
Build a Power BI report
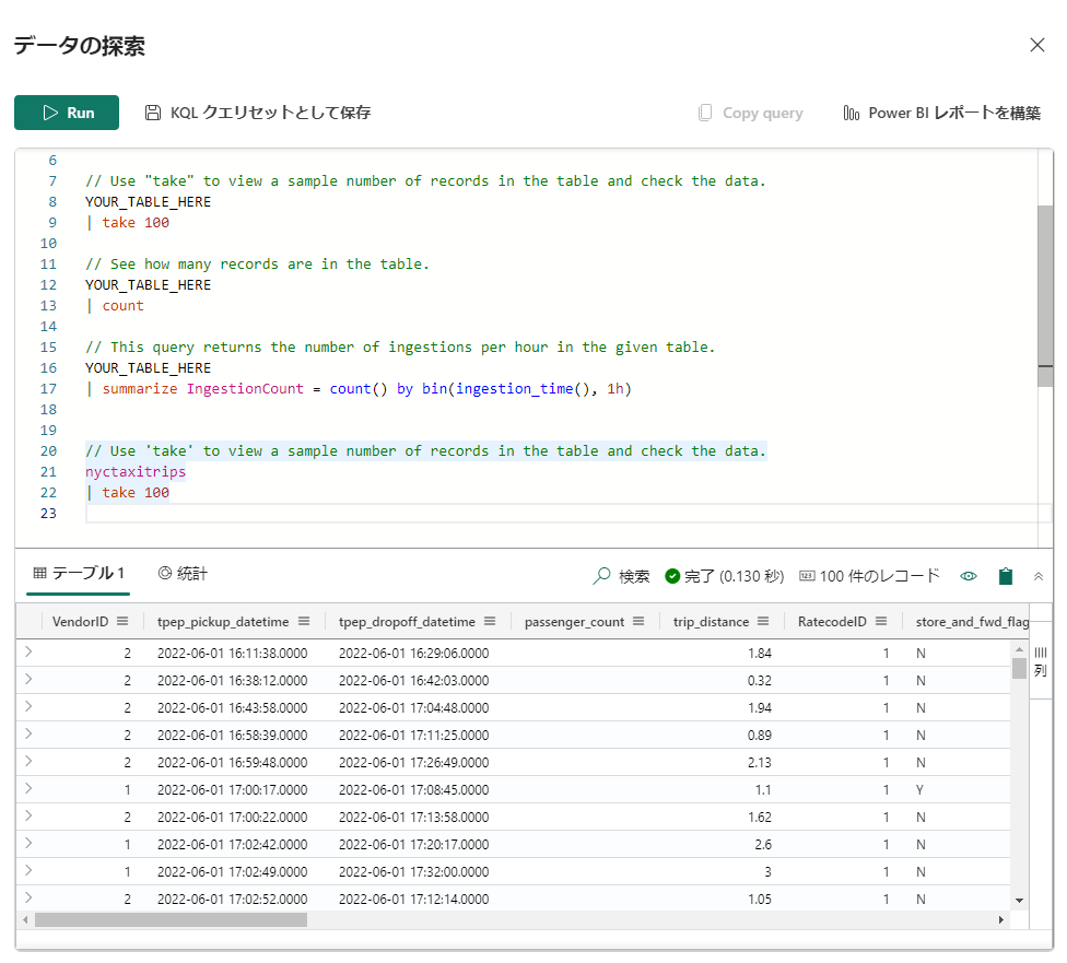click(942, 113)
